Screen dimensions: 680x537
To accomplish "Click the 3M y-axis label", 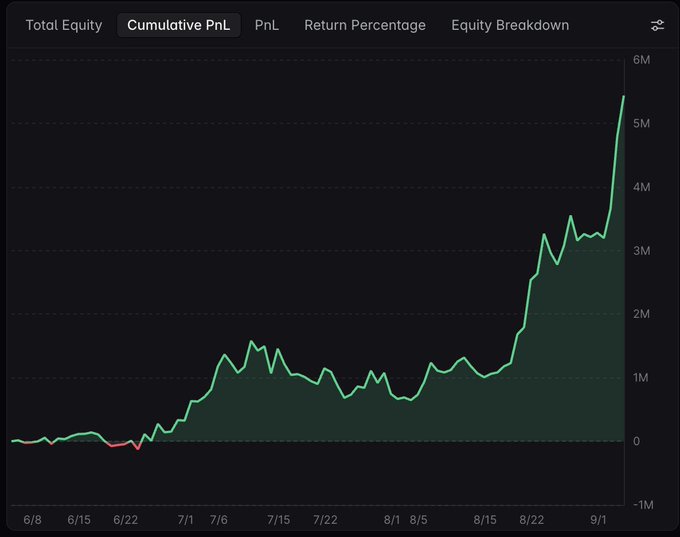I will coord(641,251).
